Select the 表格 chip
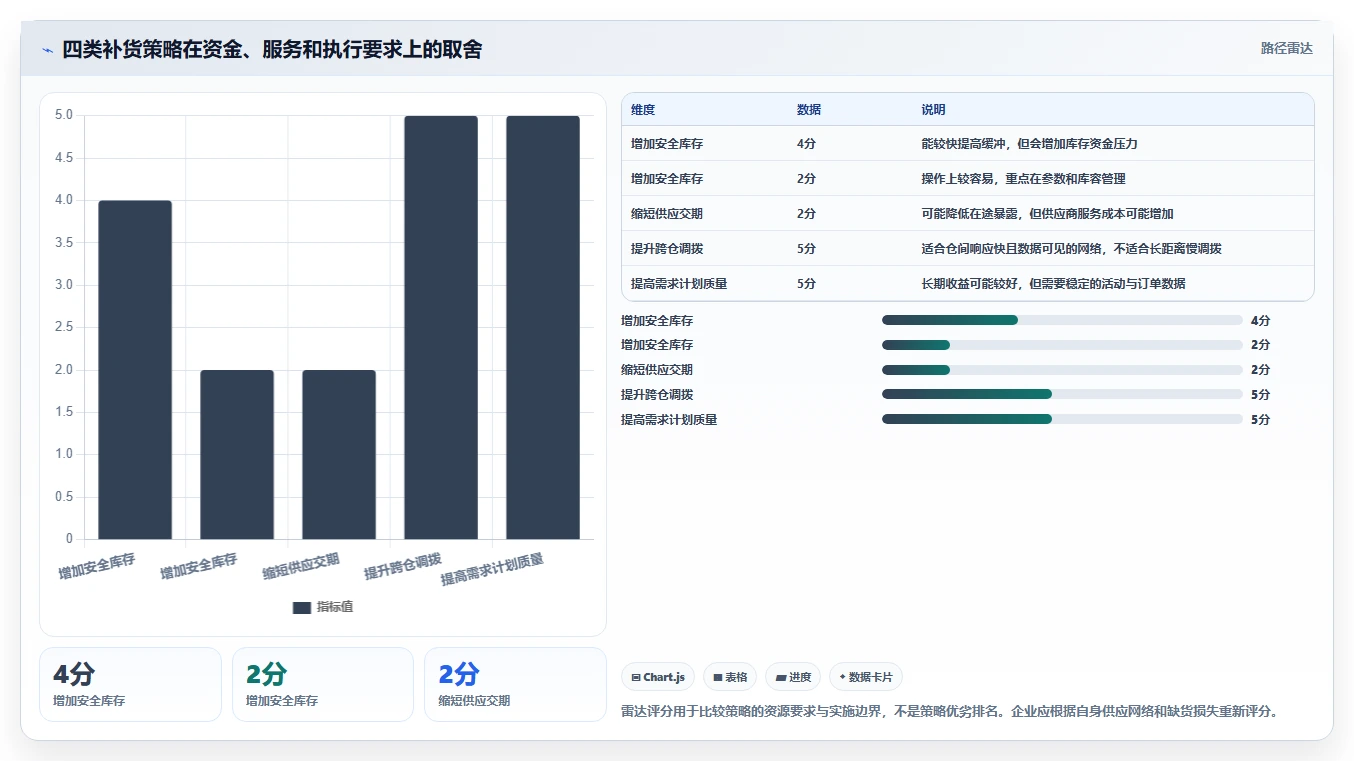This screenshot has height=761, width=1354. (730, 677)
